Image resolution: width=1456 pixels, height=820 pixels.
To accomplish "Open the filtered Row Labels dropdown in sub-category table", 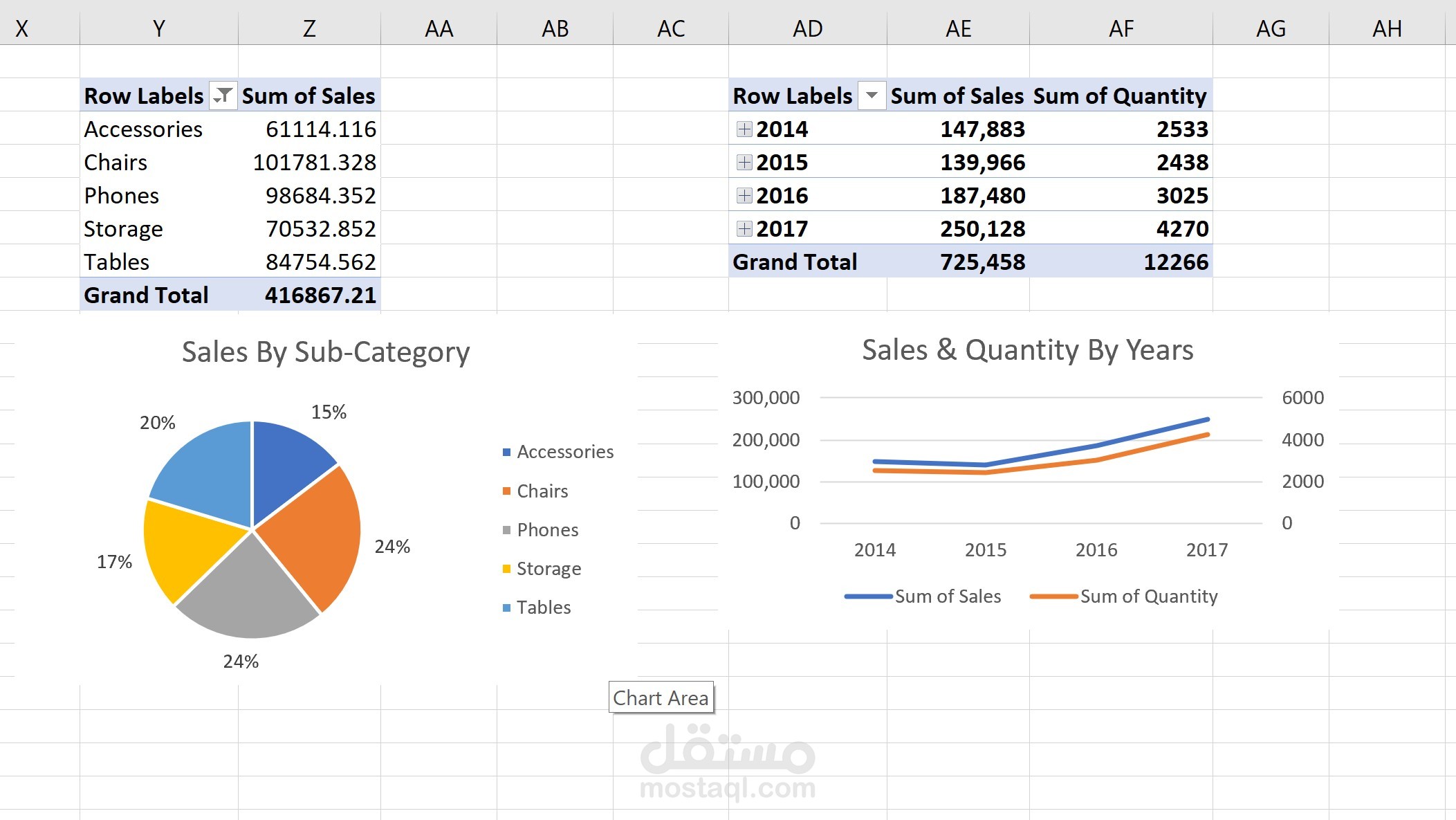I will point(223,95).
